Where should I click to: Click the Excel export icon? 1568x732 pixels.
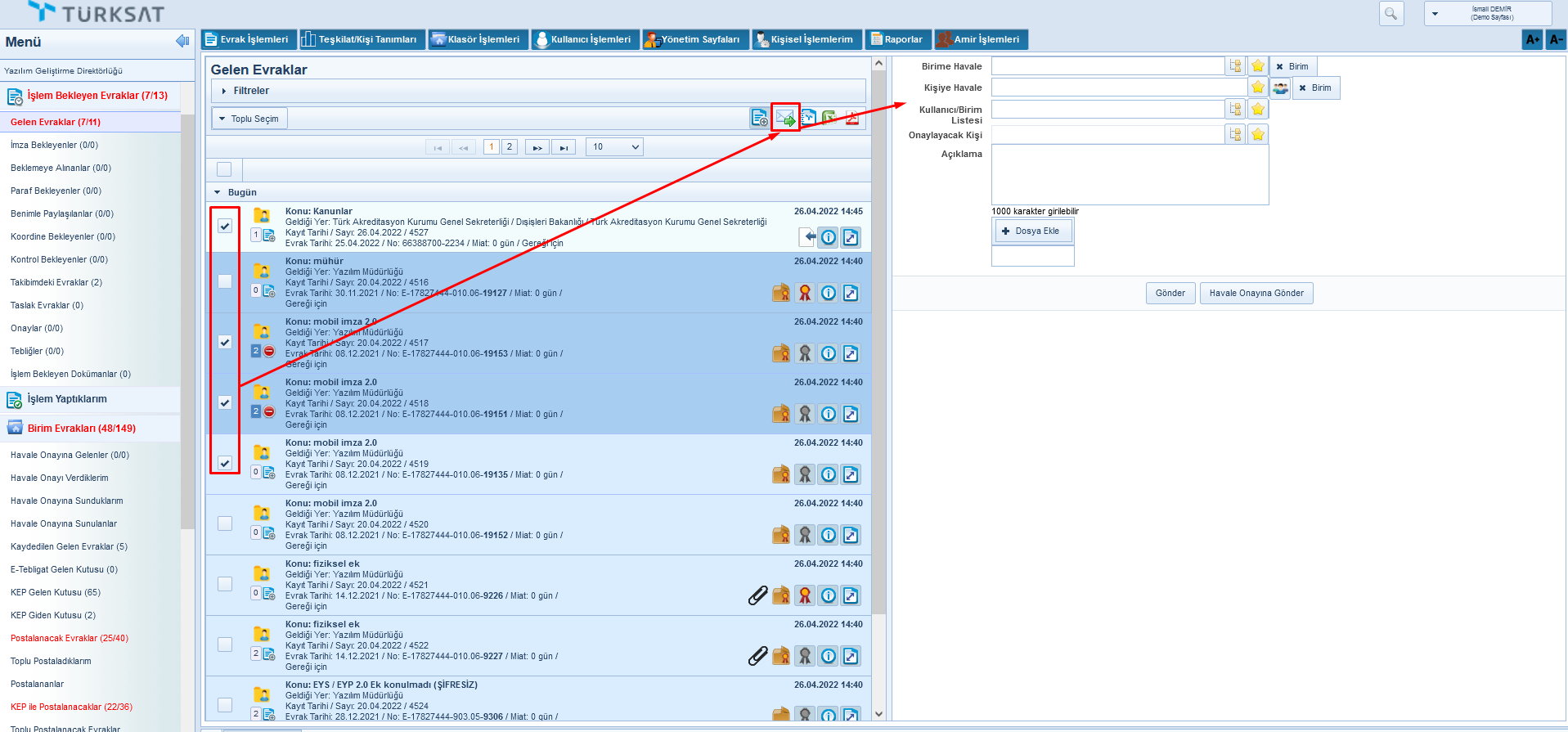click(829, 118)
